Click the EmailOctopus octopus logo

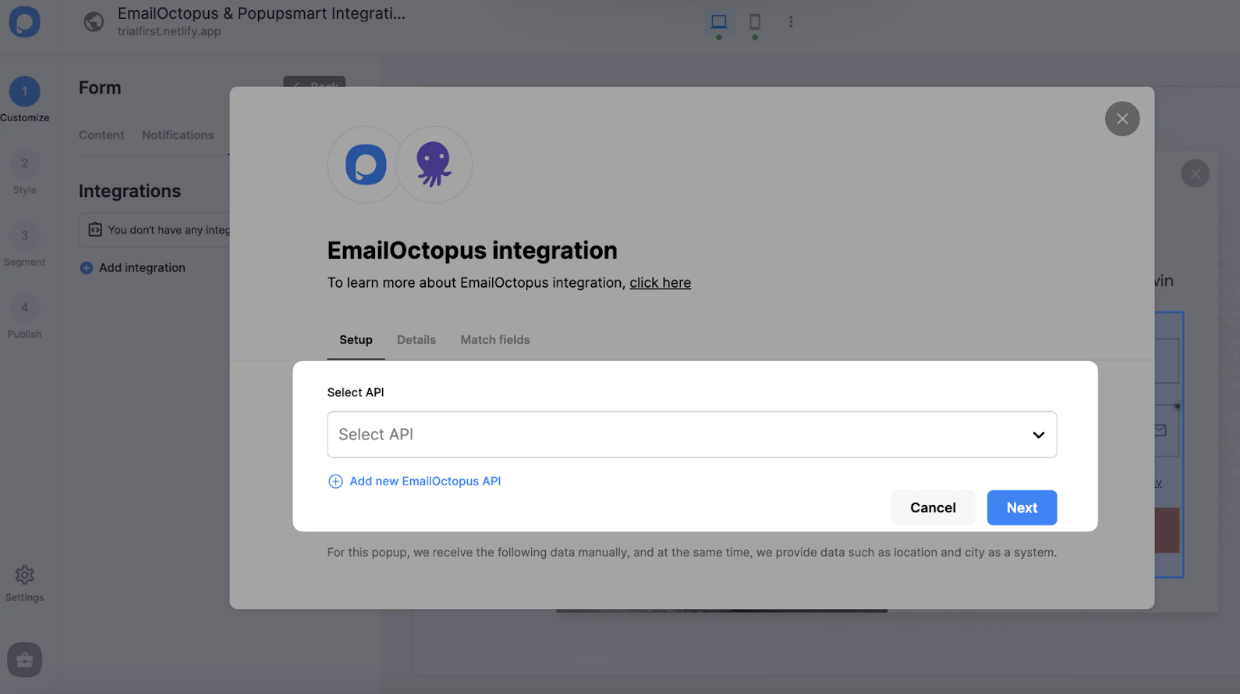click(434, 164)
